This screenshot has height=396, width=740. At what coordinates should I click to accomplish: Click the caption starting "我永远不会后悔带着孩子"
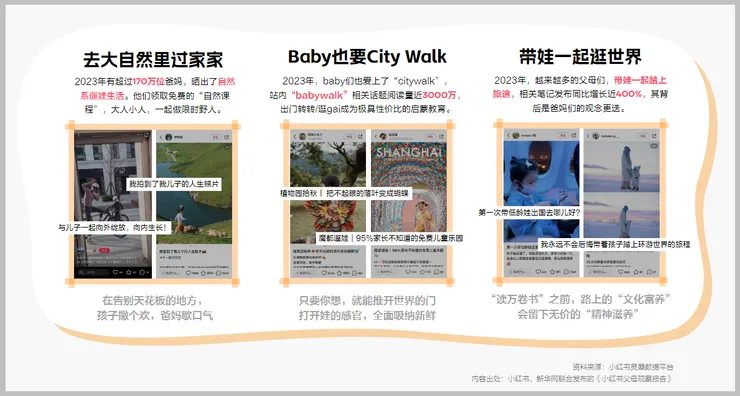[x=615, y=244]
